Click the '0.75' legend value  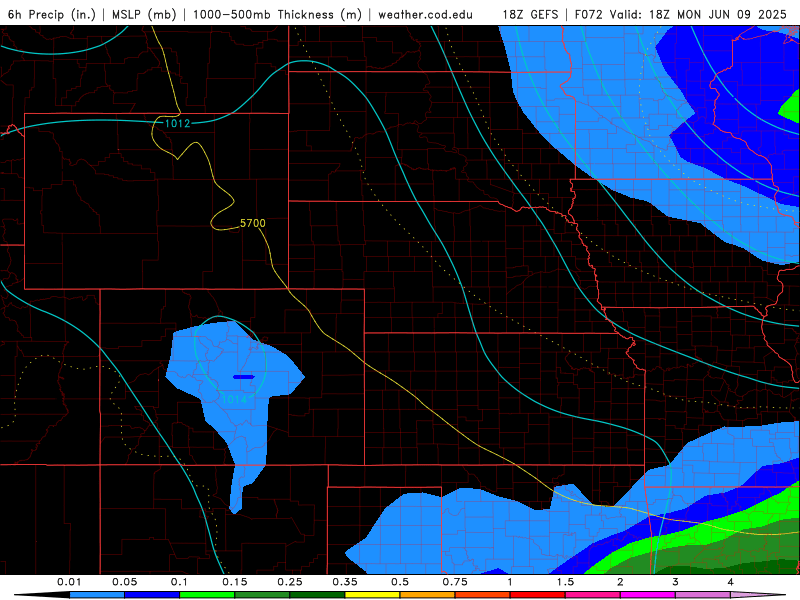(x=455, y=582)
